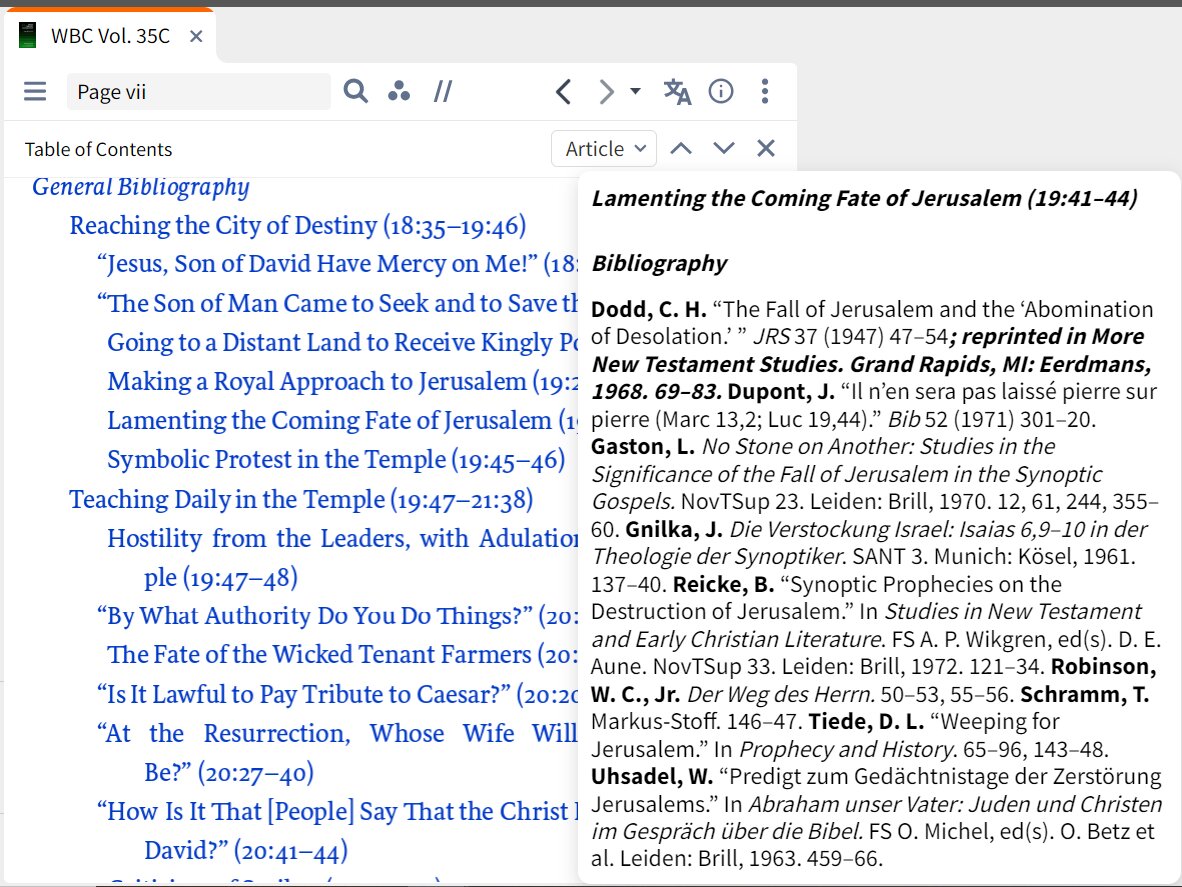Click the Uhsadel, W. author entry
This screenshot has width=1182, height=887.
point(652,776)
